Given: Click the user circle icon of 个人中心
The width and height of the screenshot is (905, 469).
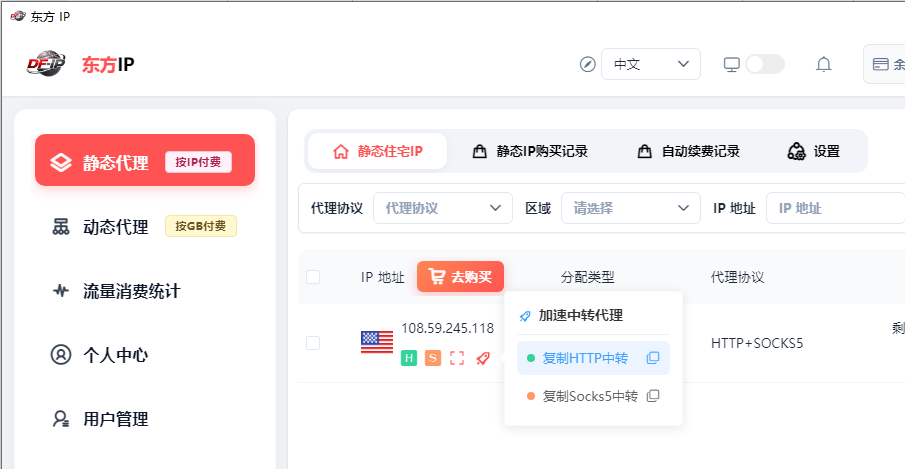Looking at the screenshot, I should [61, 355].
